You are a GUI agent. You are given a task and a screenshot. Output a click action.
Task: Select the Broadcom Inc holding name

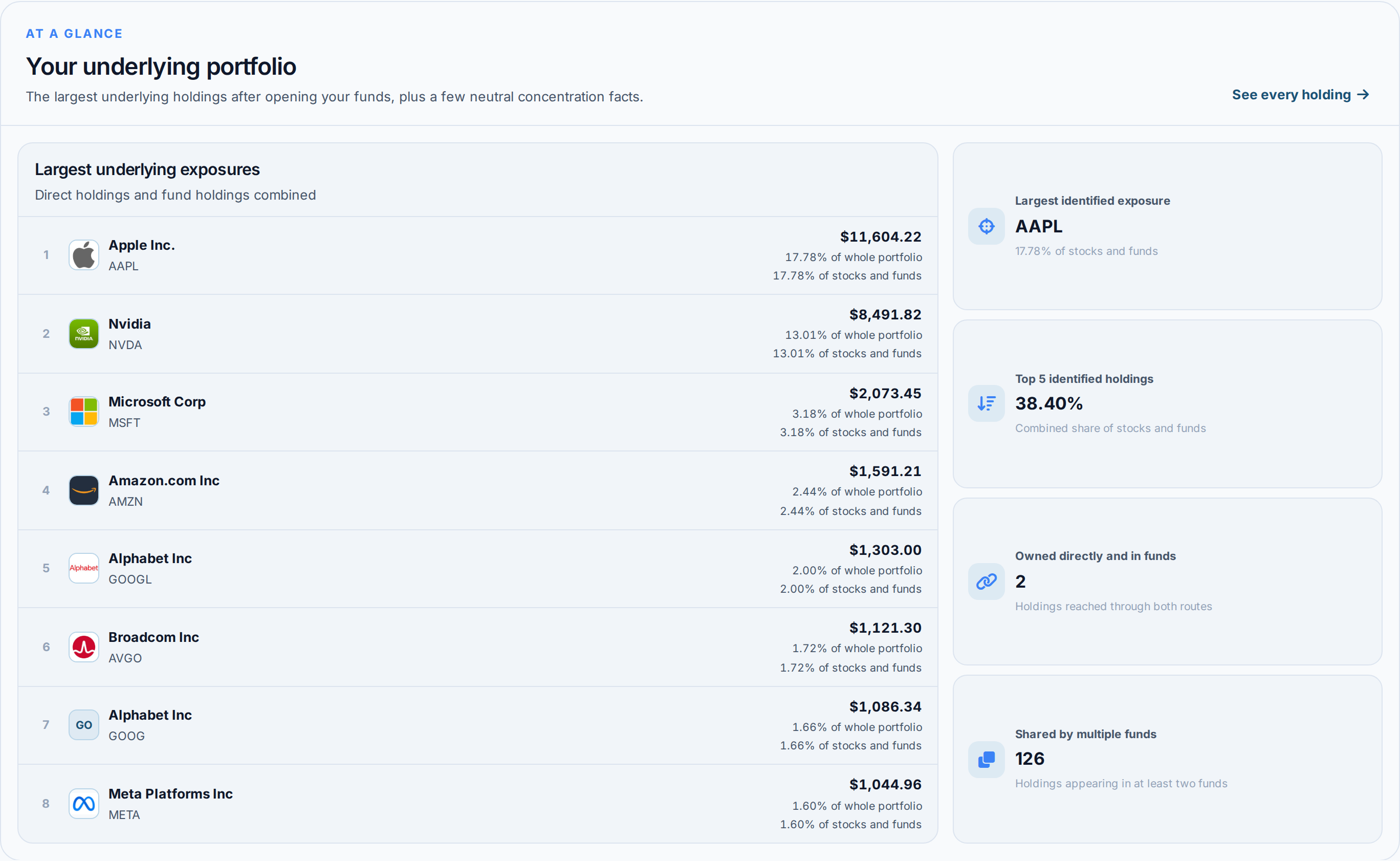click(x=154, y=637)
